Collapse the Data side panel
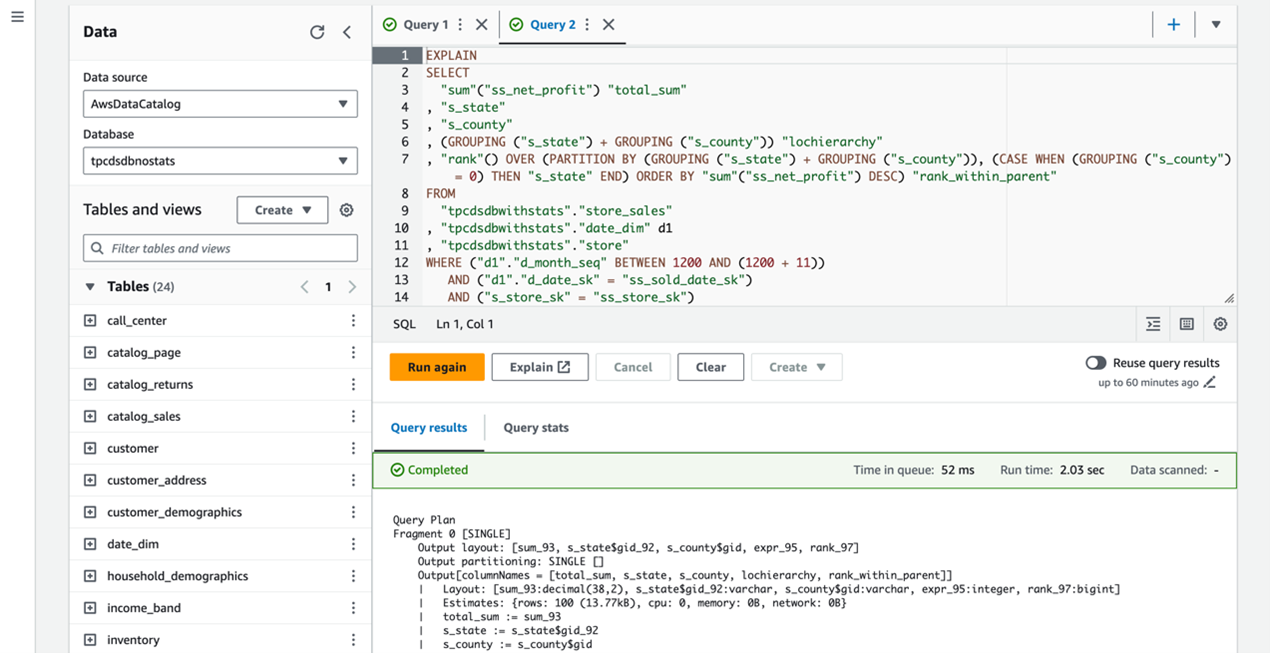1270x653 pixels. 347,32
